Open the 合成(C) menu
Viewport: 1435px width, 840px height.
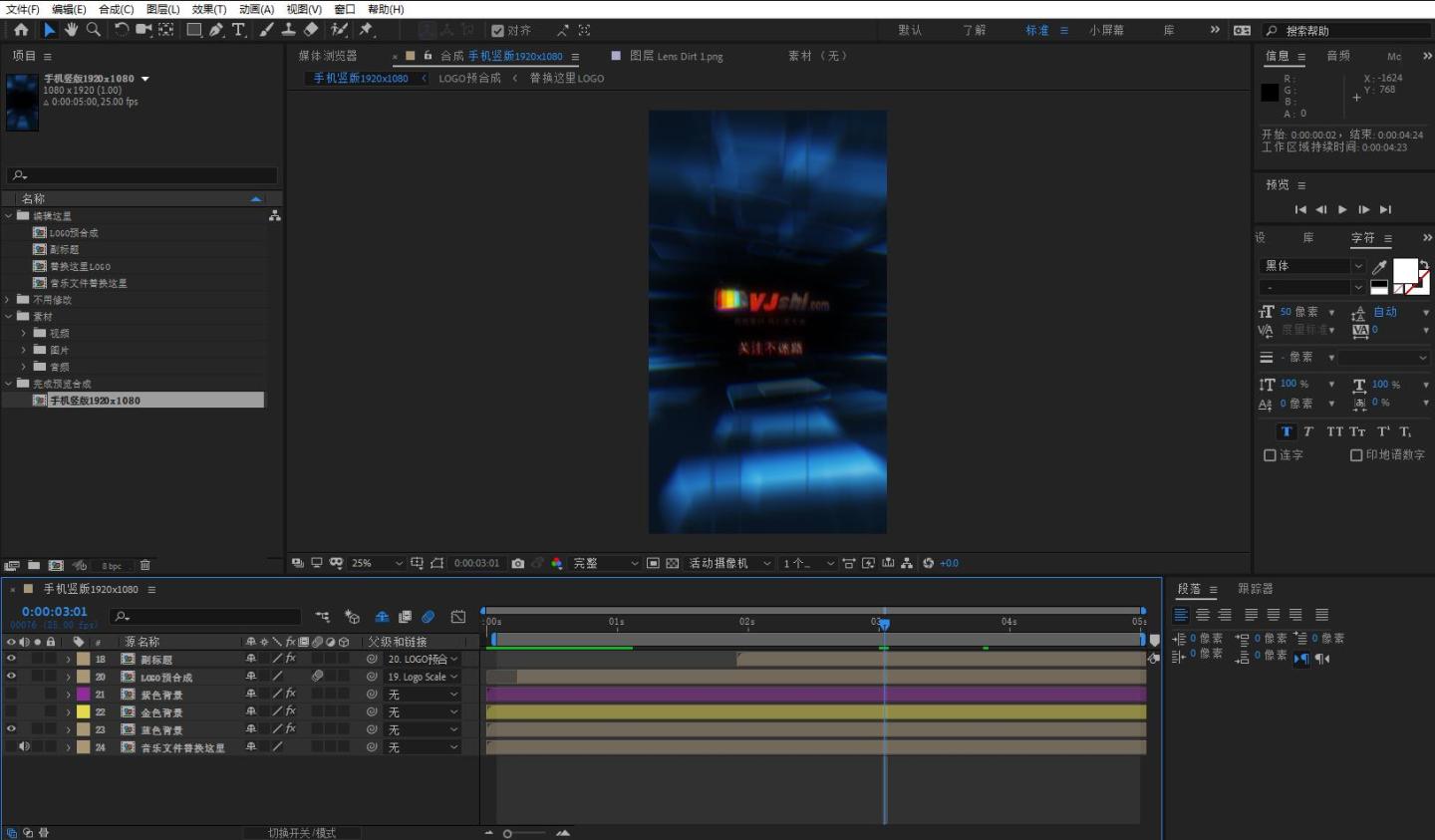(x=116, y=9)
